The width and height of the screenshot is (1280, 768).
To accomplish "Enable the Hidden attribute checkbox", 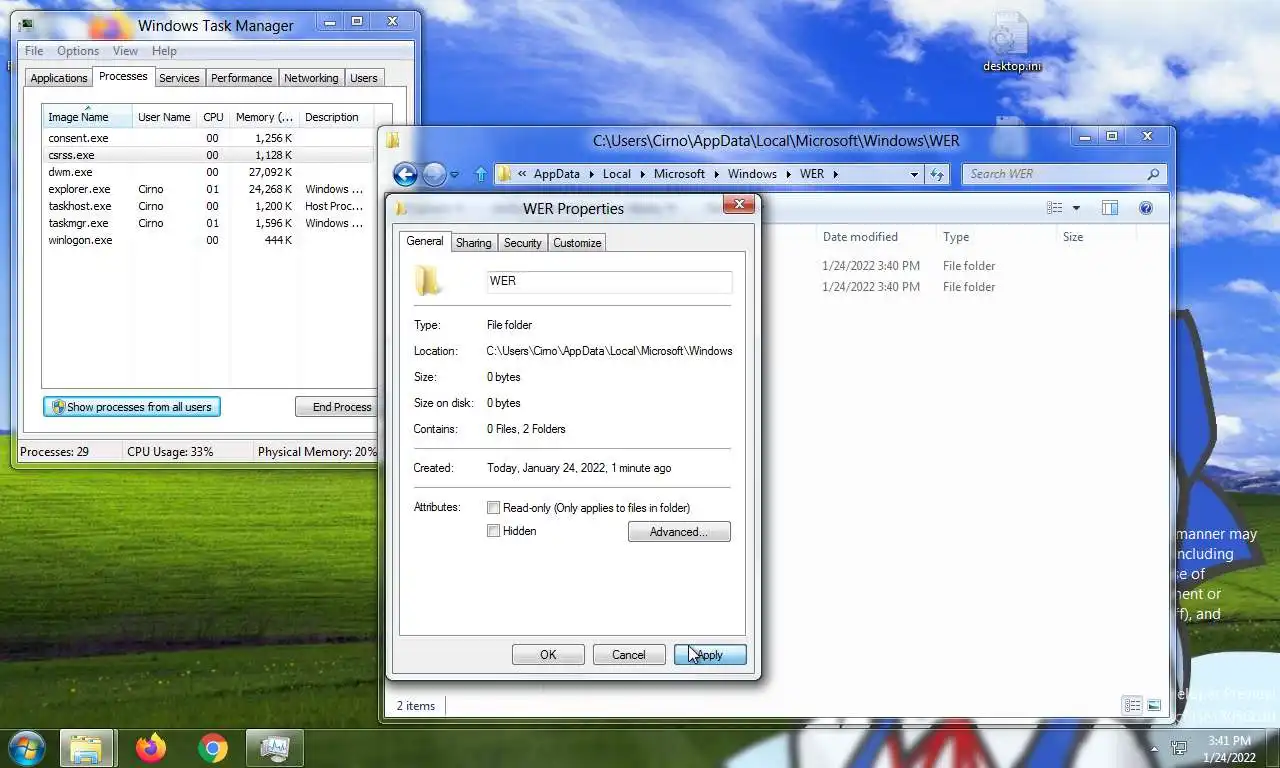I will (x=493, y=531).
